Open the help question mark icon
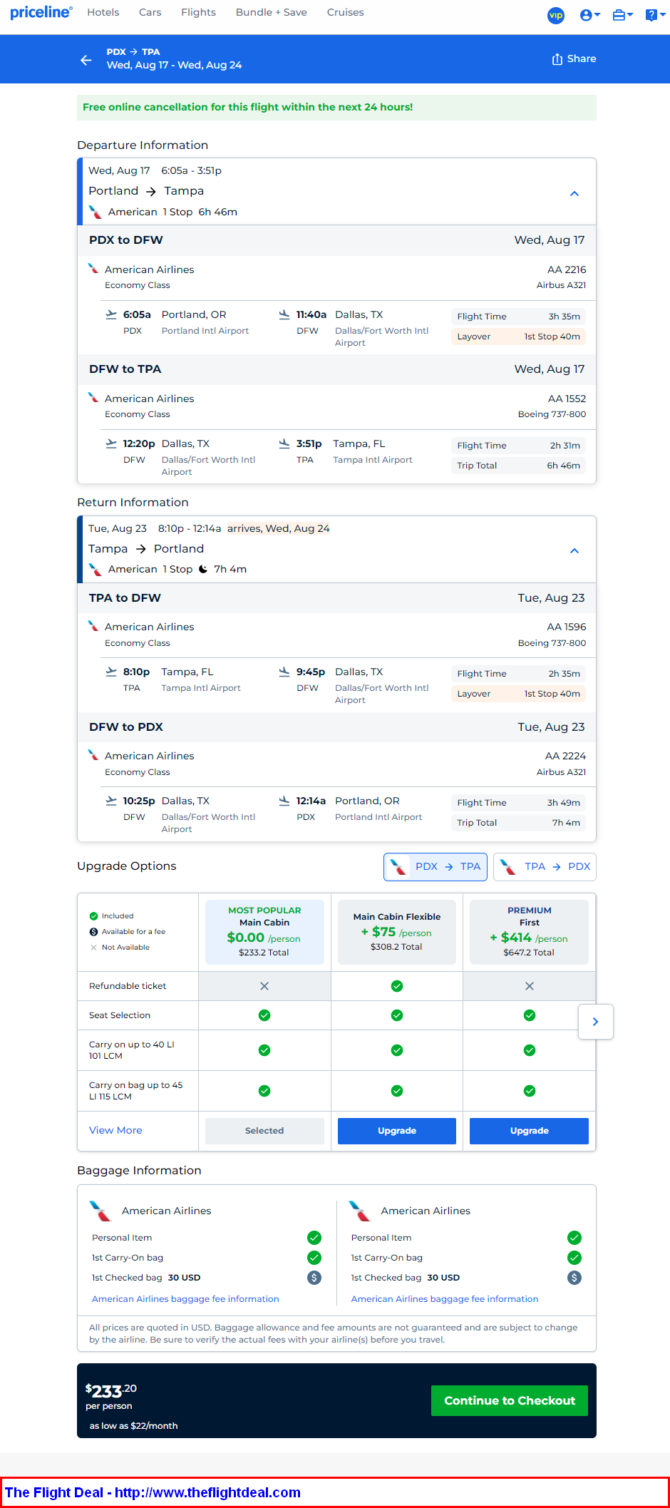 point(653,15)
